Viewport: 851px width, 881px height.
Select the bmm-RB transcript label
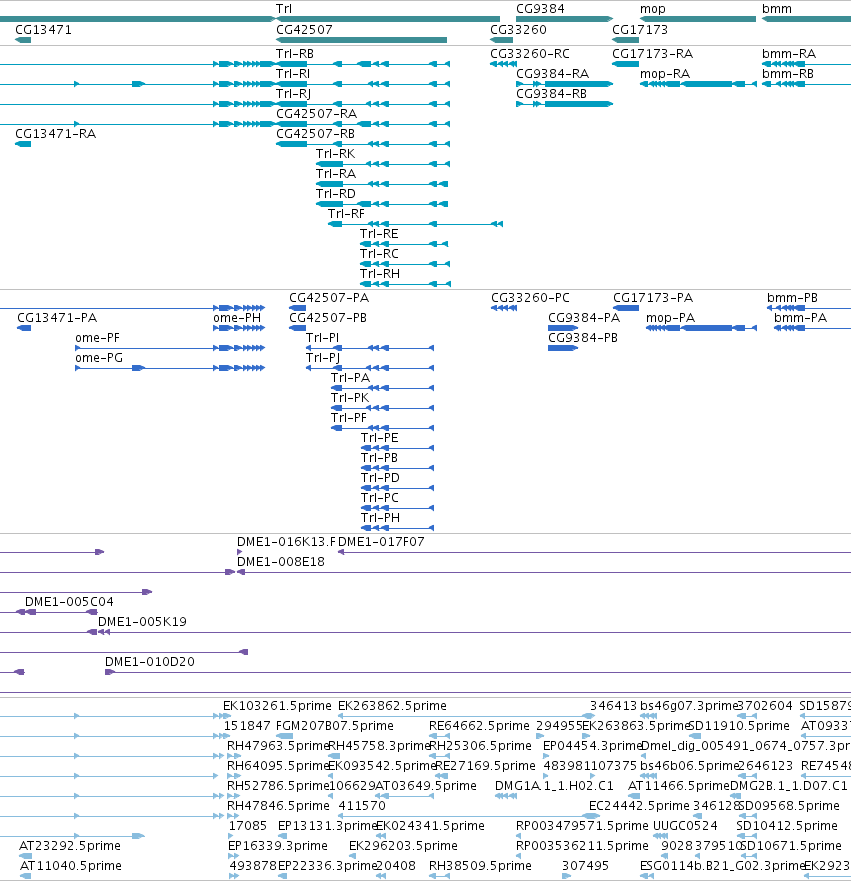click(x=788, y=74)
